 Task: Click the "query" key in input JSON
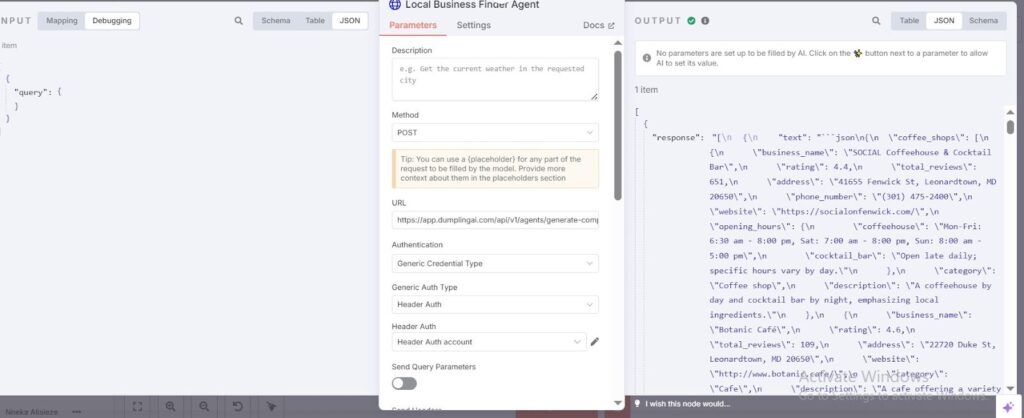31,92
